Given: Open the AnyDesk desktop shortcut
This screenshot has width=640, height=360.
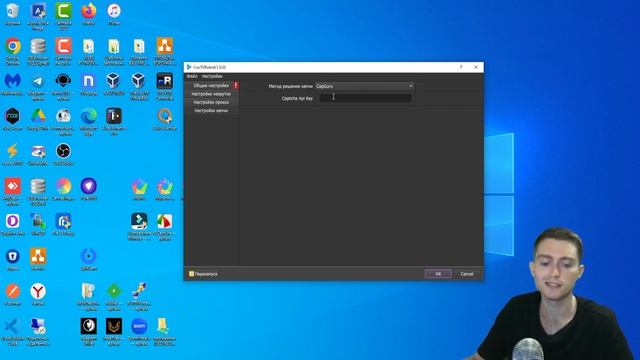Looking at the screenshot, I should click(13, 191).
